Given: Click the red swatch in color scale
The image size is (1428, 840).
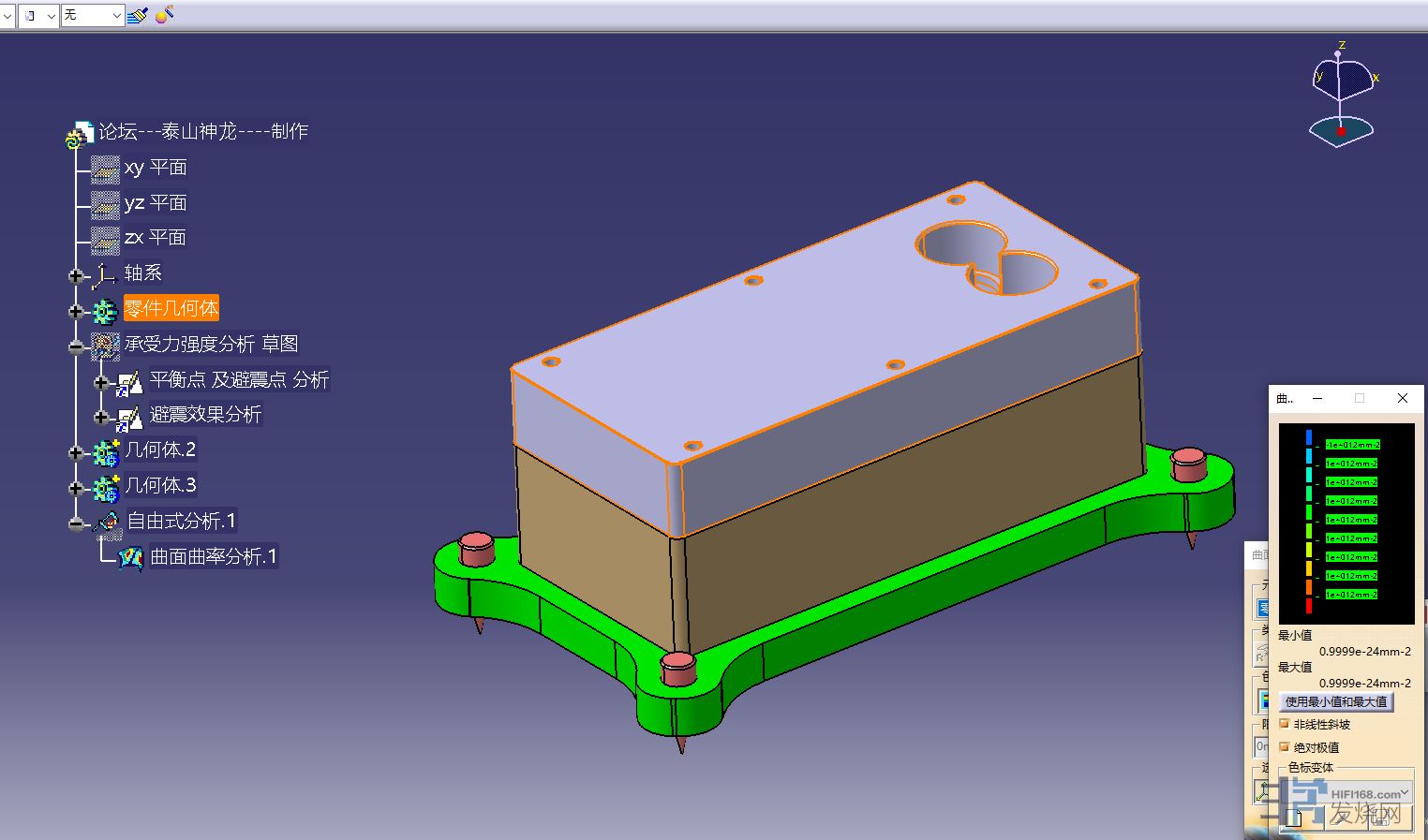Looking at the screenshot, I should coord(1309,606).
